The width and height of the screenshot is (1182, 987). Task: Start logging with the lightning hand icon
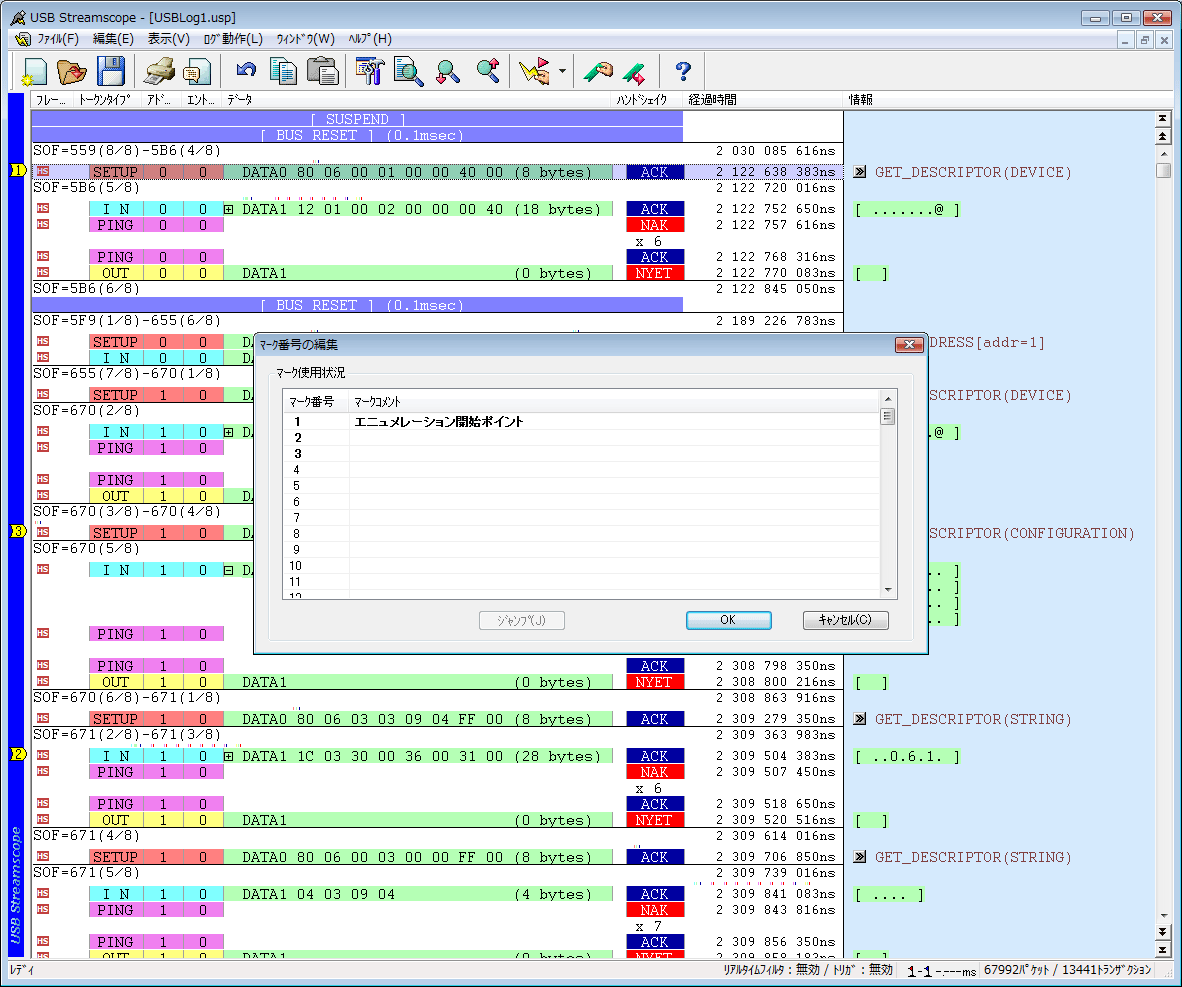coord(534,72)
